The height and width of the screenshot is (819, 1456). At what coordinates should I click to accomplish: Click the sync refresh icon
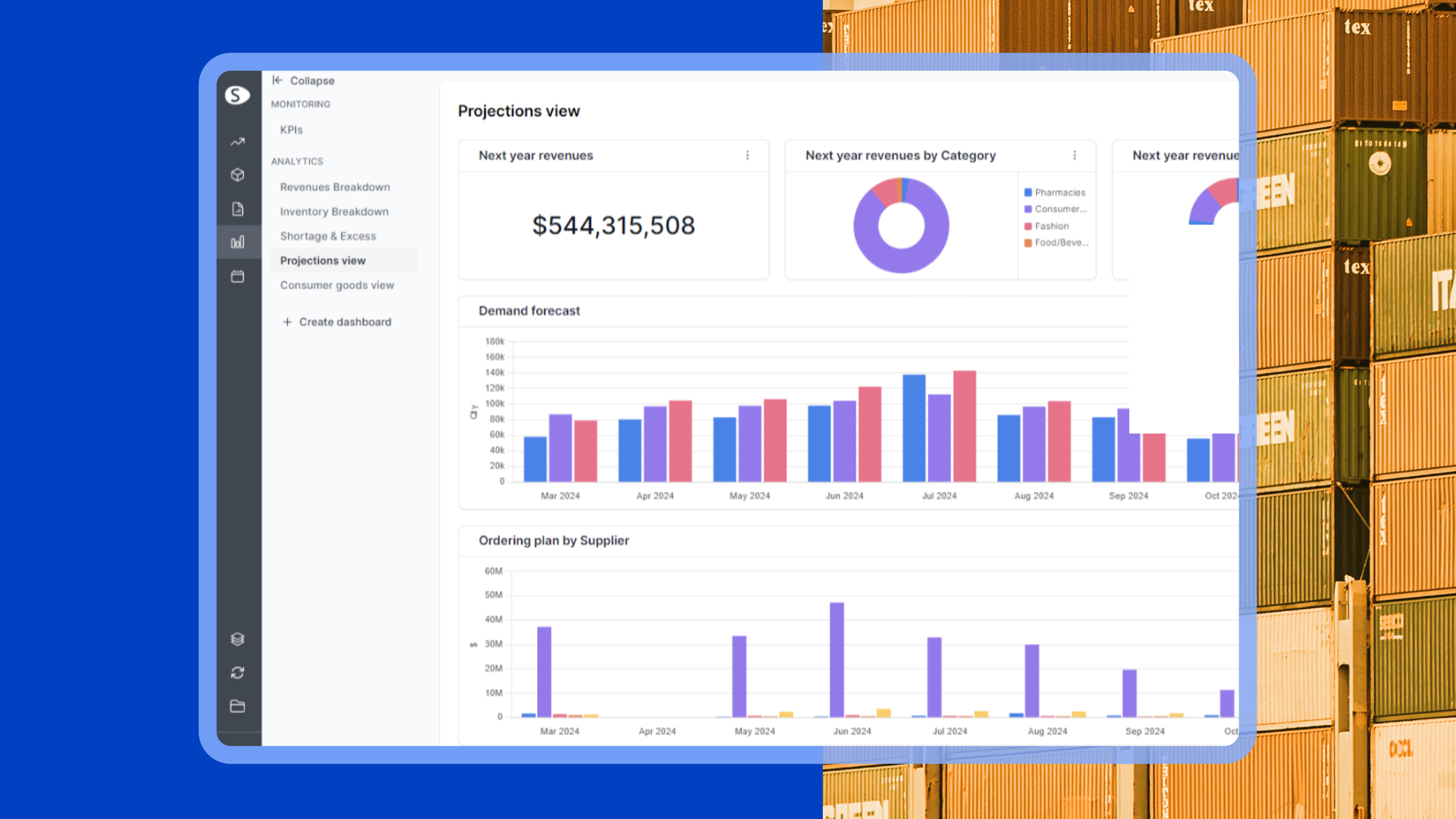237,673
